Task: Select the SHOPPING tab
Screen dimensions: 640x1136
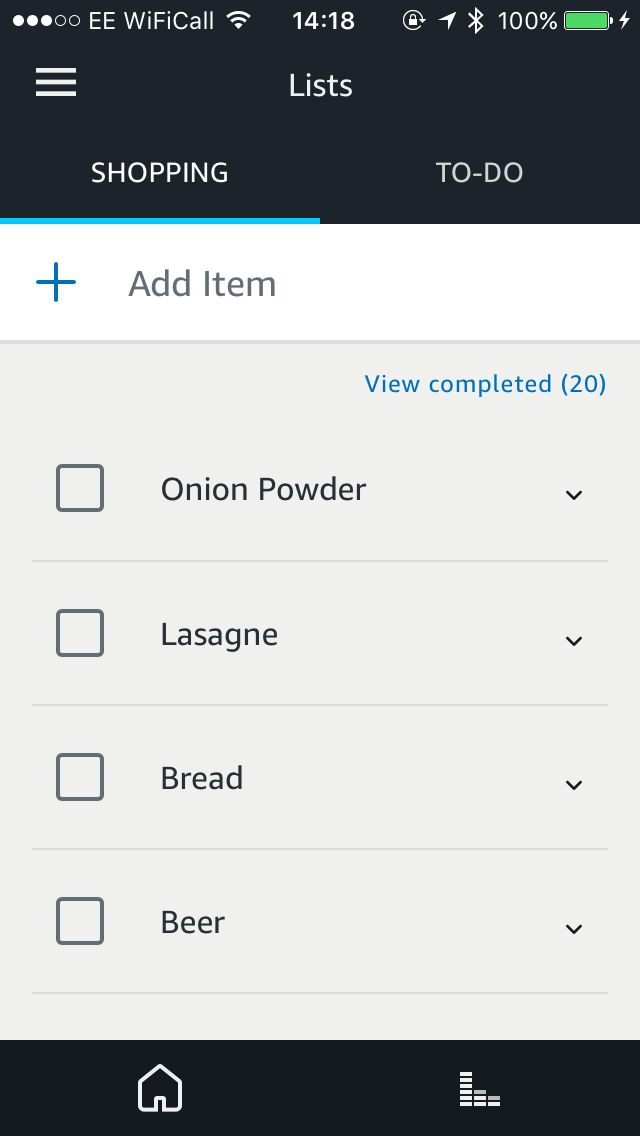Action: tap(160, 173)
